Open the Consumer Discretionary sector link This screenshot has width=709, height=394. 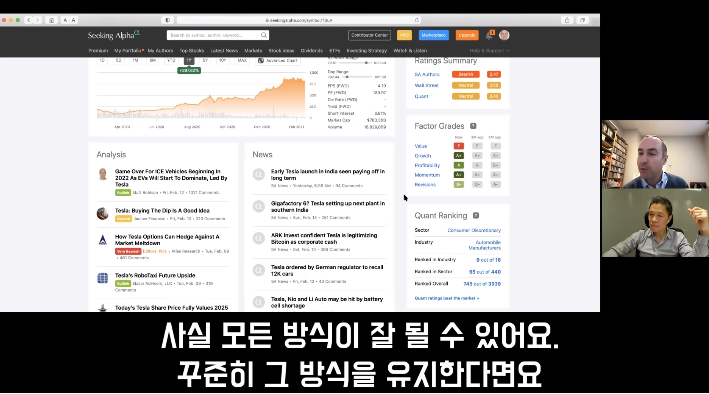click(474, 230)
